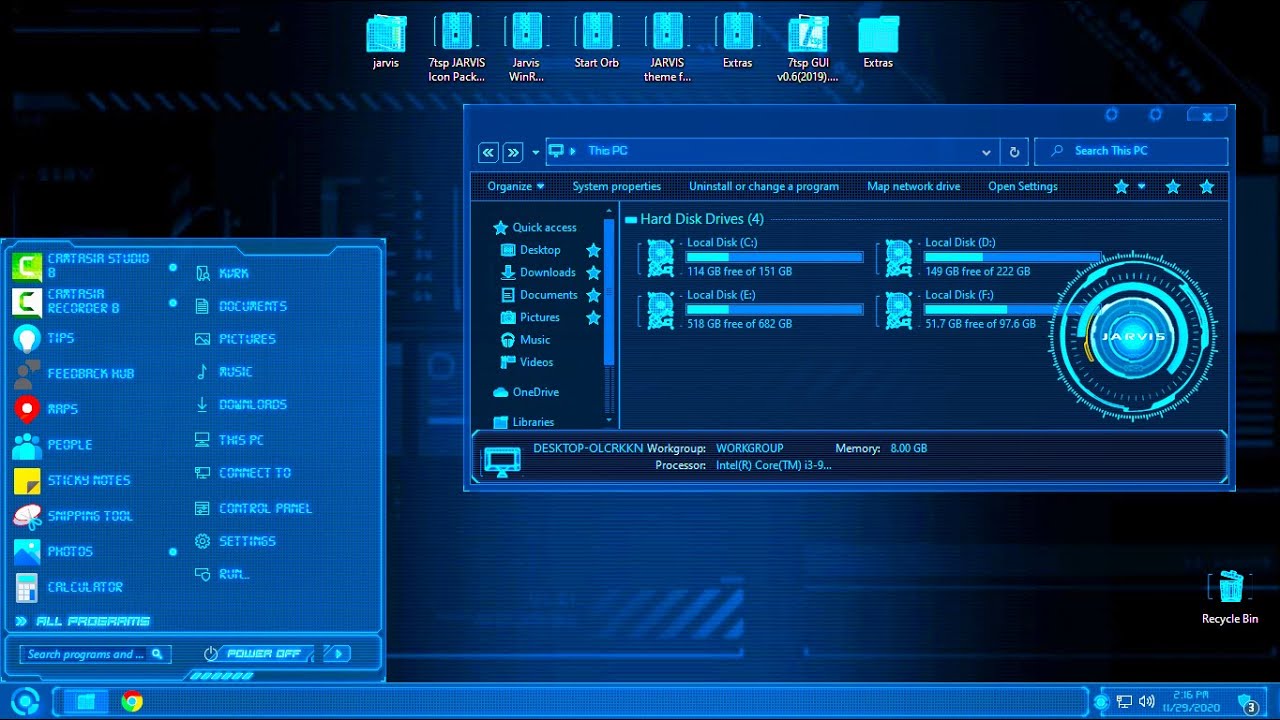Image resolution: width=1280 pixels, height=720 pixels.
Task: Expand the address bar history dropdown
Action: 986,152
